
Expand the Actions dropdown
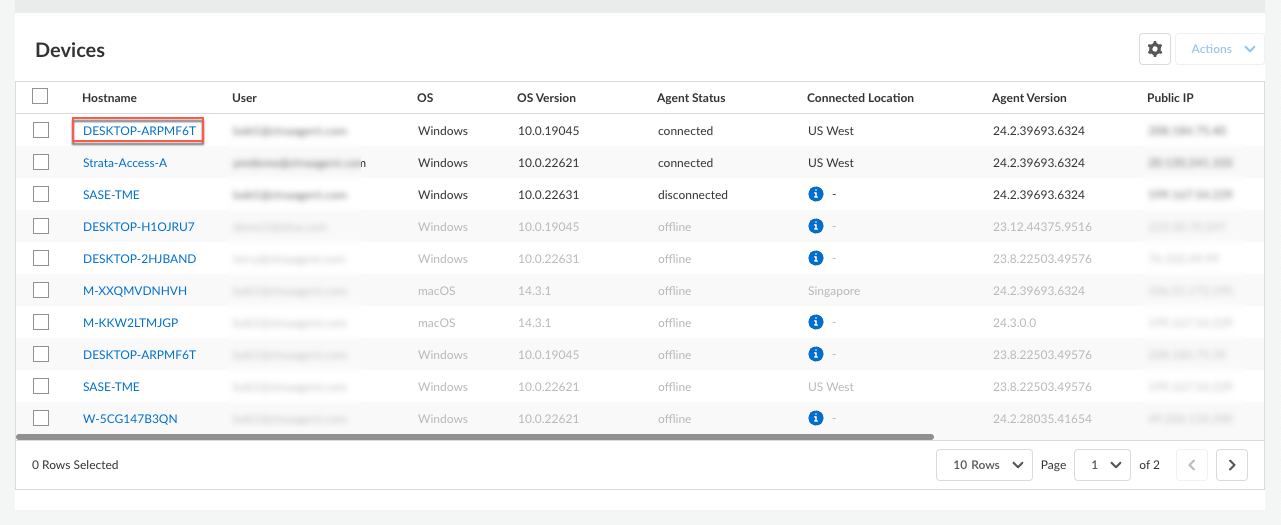[x=1220, y=49]
